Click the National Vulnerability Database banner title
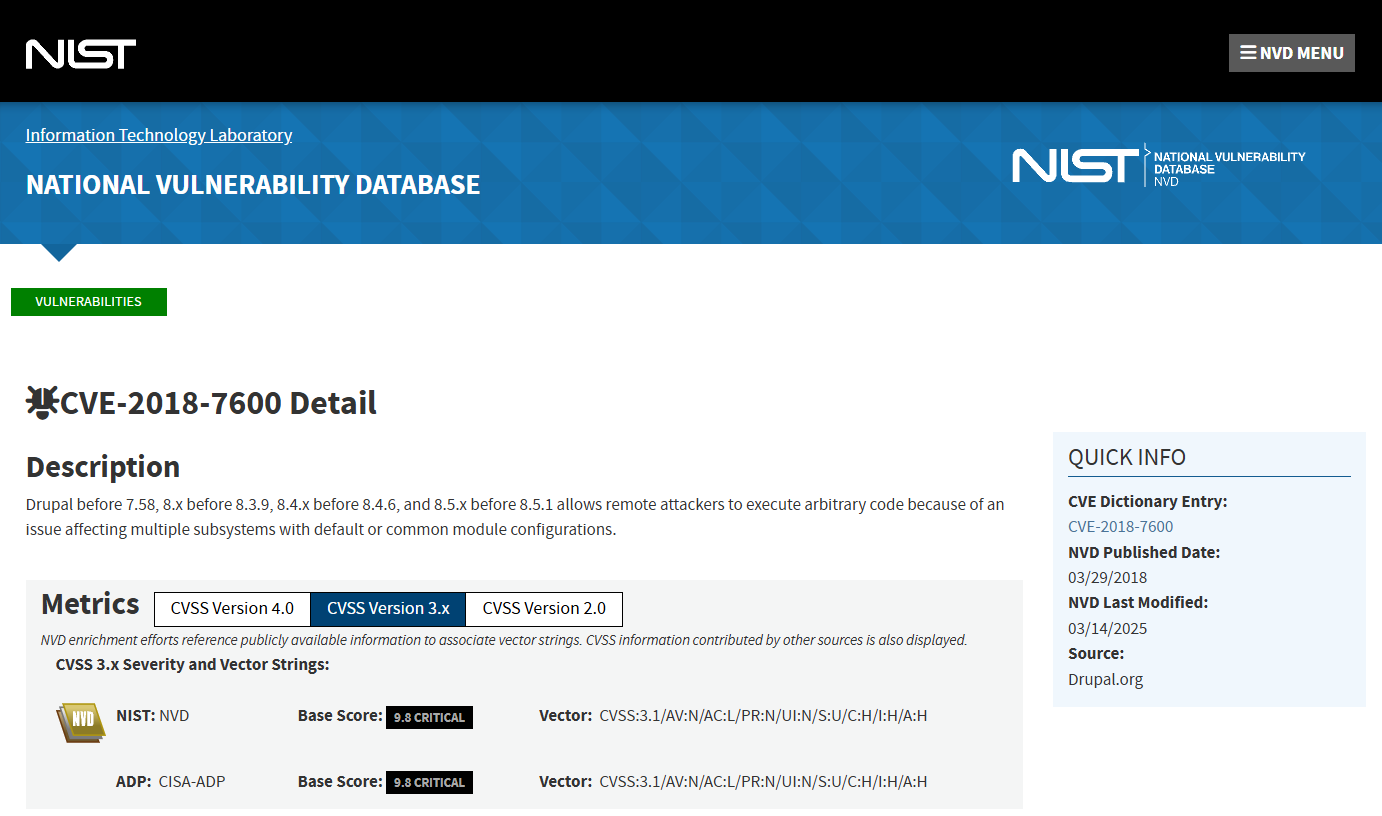The width and height of the screenshot is (1382, 816). pos(253,185)
